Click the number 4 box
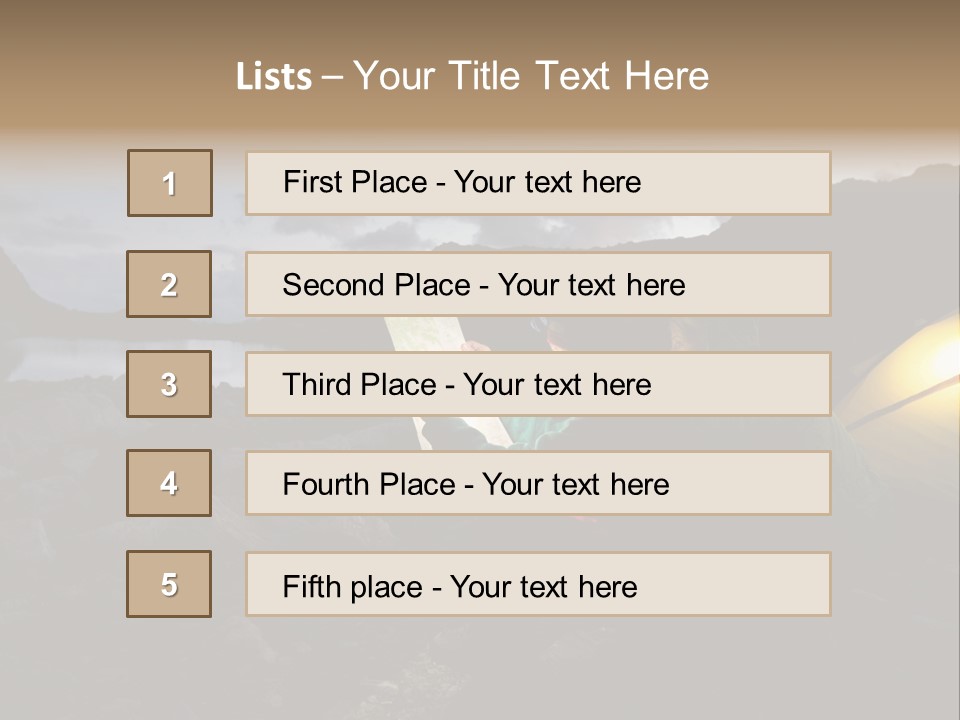The width and height of the screenshot is (960, 720). (x=169, y=483)
